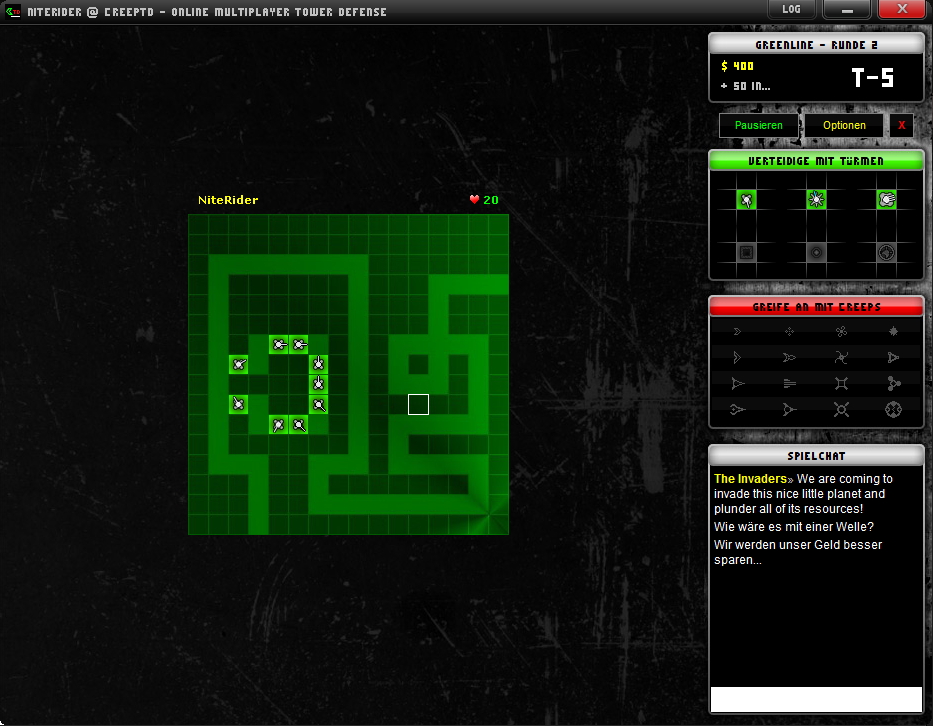This screenshot has height=726, width=933.
Task: Send the square with corner spikes creep
Action: click(x=841, y=383)
